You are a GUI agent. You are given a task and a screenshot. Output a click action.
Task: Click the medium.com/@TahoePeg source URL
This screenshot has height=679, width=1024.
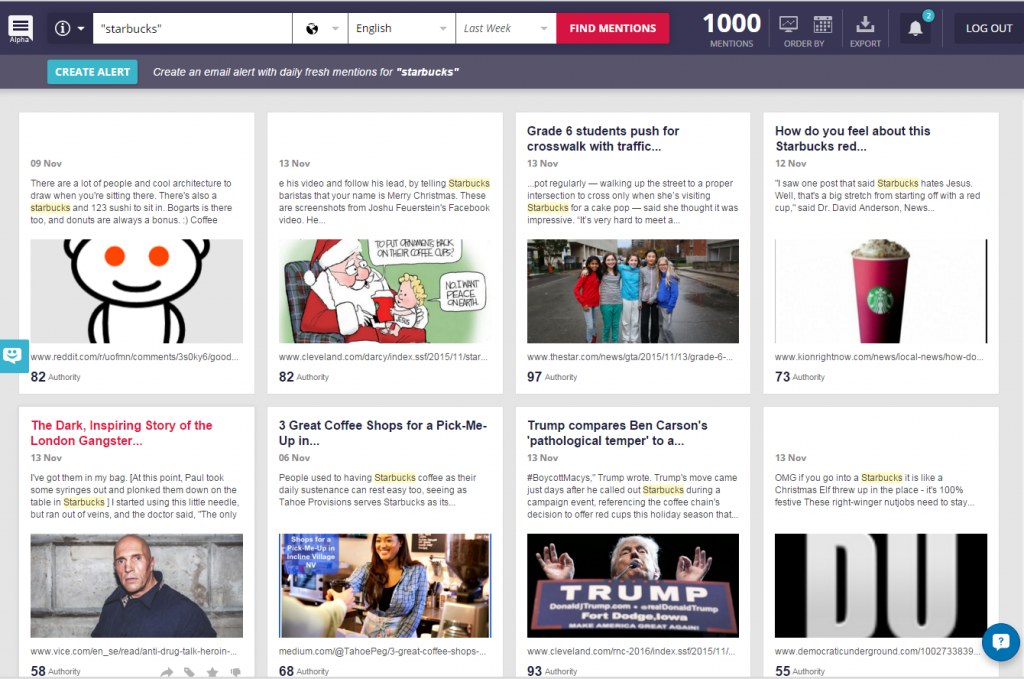coord(382,652)
